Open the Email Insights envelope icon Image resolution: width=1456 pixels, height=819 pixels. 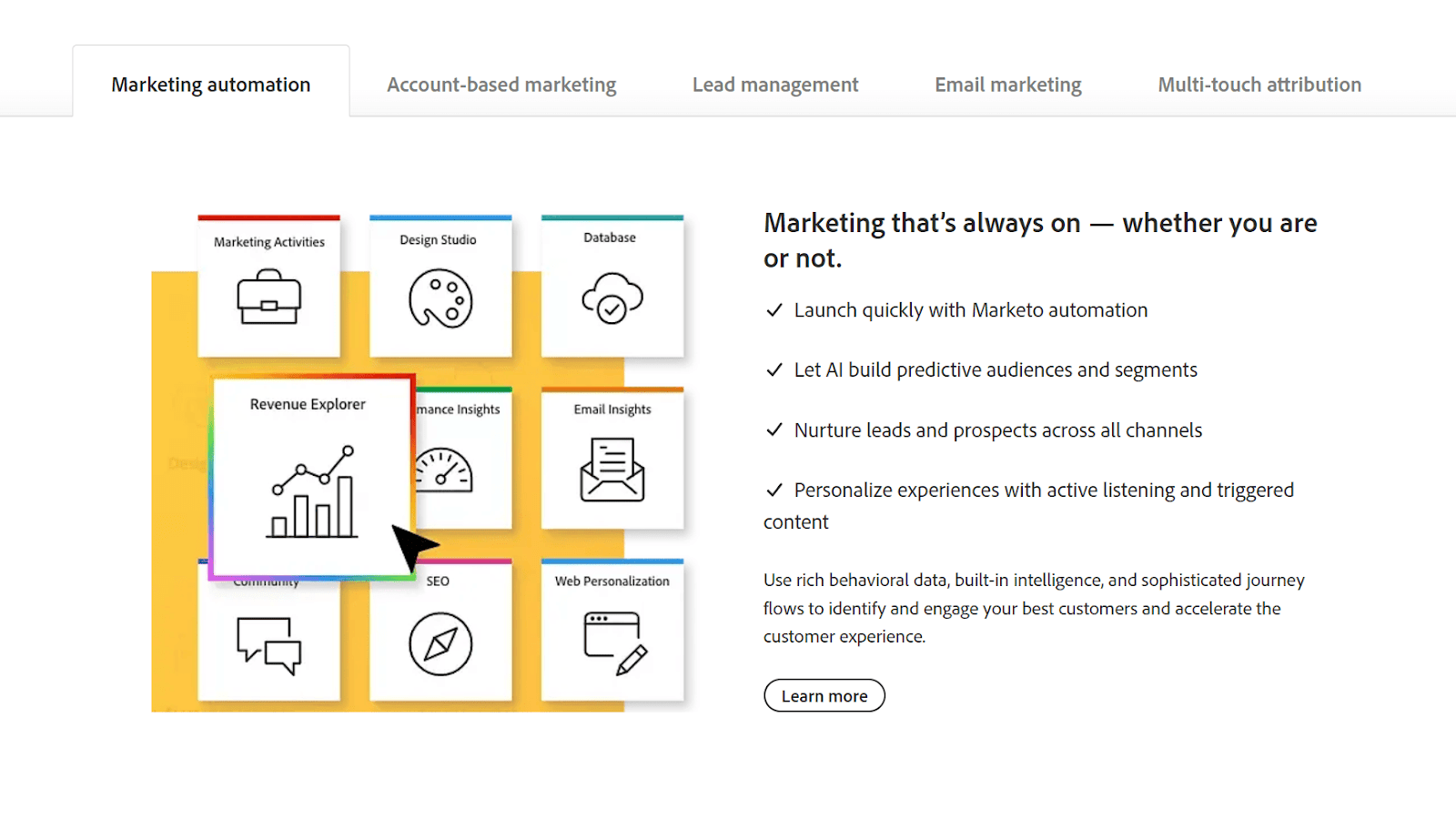612,469
